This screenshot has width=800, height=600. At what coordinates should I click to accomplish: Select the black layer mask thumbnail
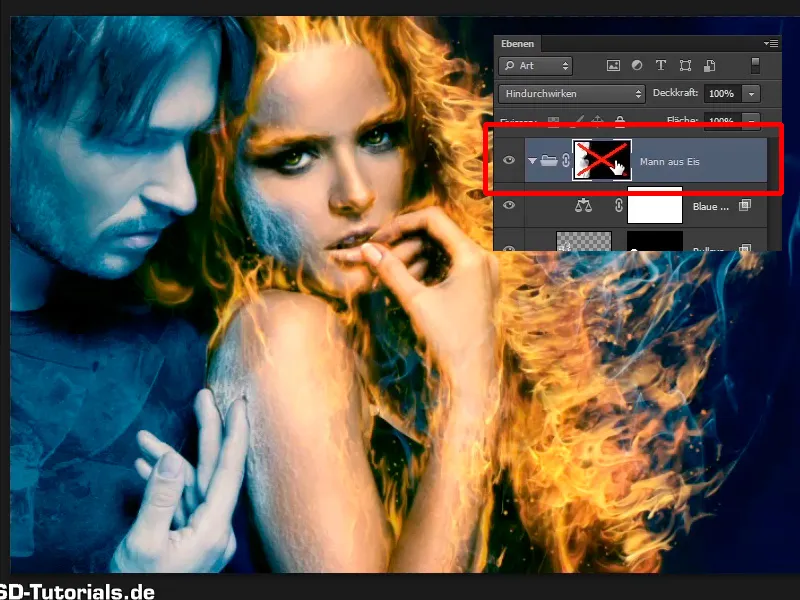pos(655,241)
